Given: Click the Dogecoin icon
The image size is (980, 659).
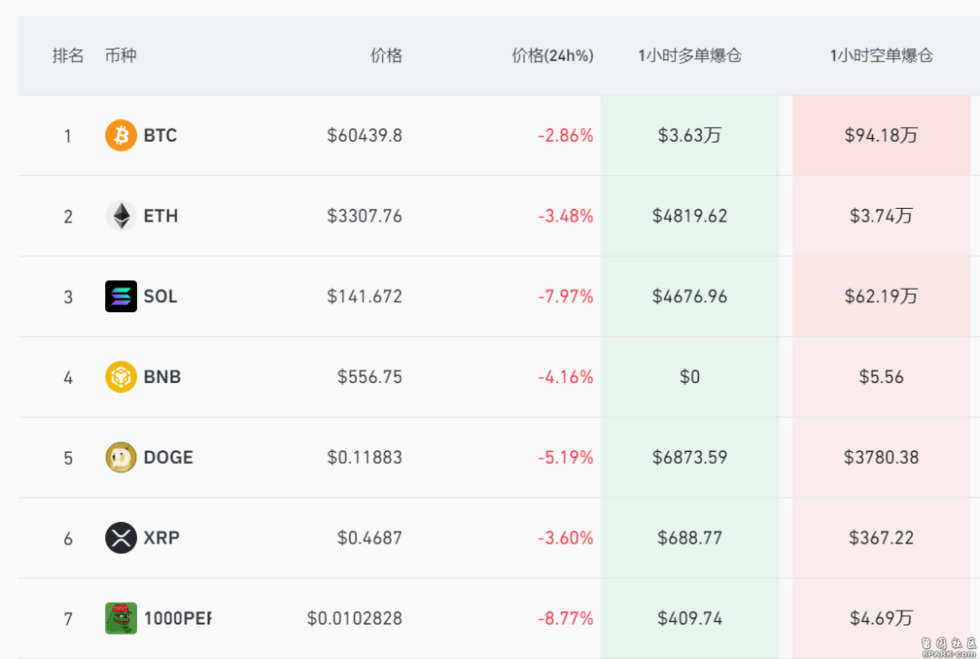Looking at the screenshot, I should coord(121,457).
